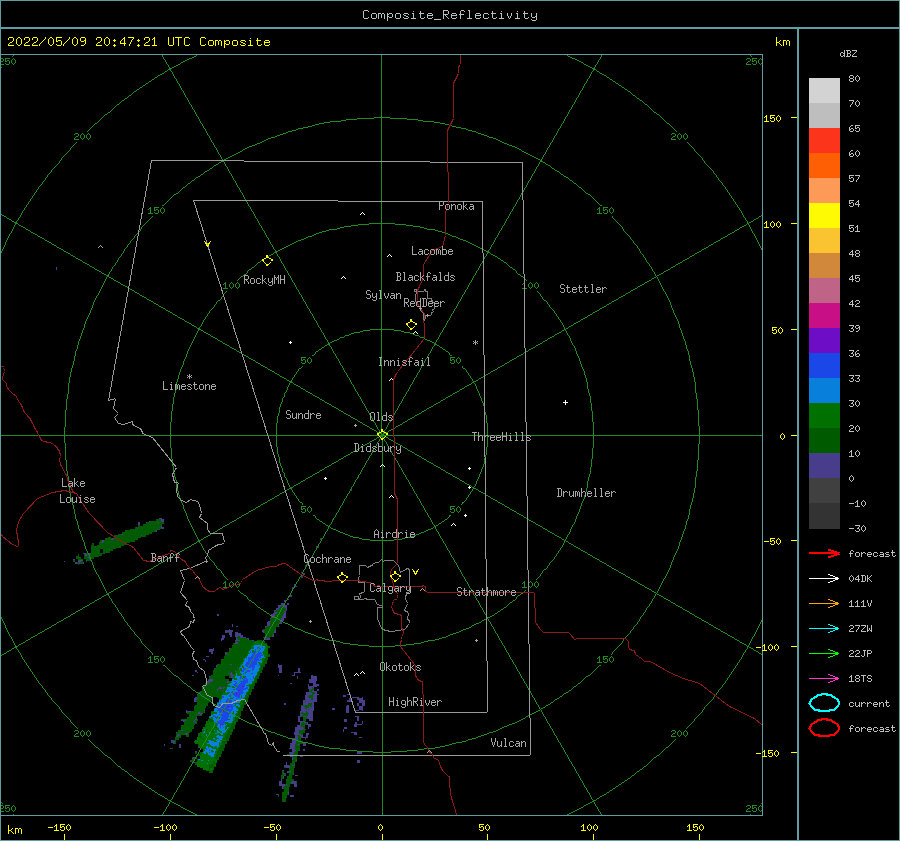Click the red forecast ellipse icon
The width and height of the screenshot is (900, 841).
pyautogui.click(x=824, y=728)
